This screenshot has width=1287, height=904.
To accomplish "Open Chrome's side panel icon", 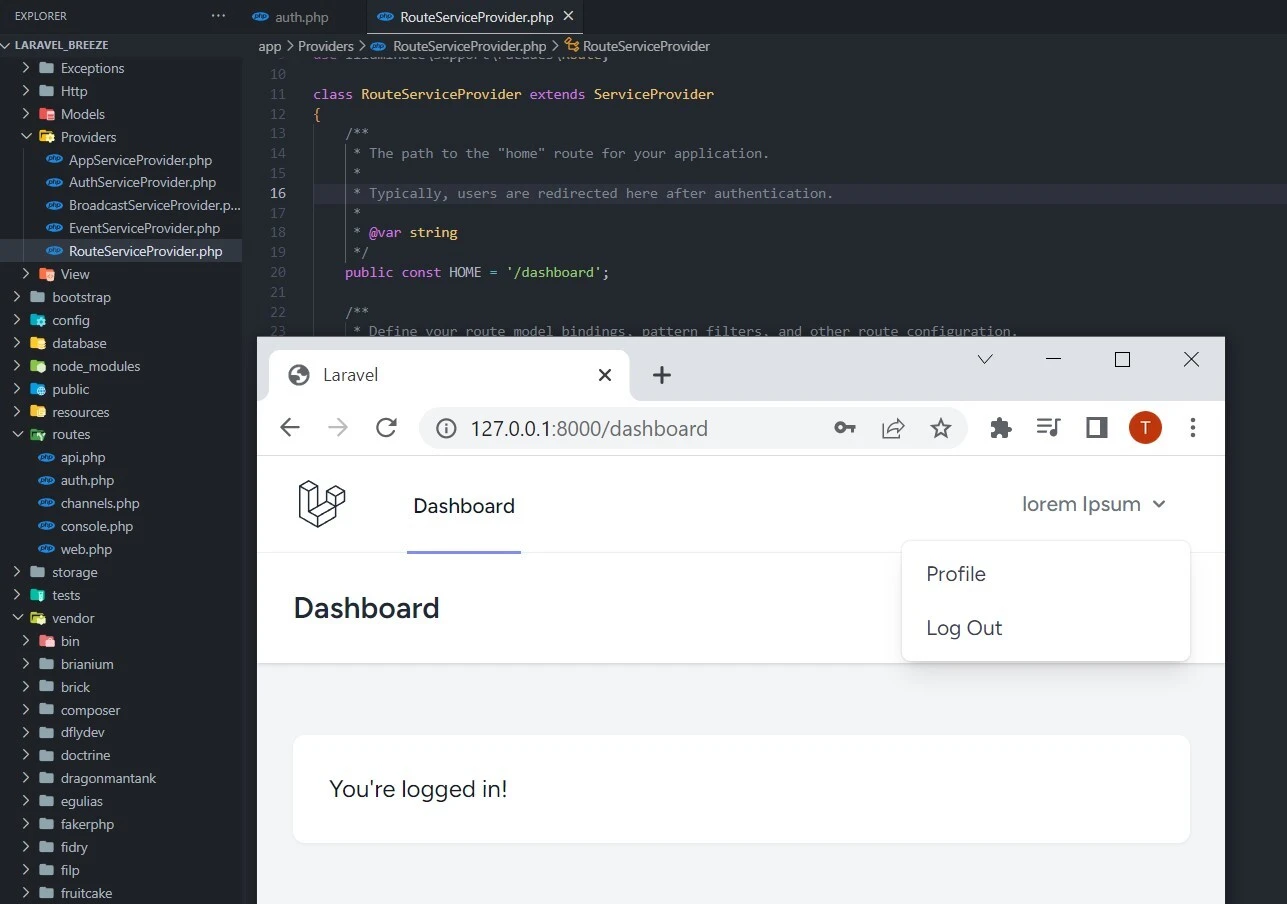I will 1096,427.
